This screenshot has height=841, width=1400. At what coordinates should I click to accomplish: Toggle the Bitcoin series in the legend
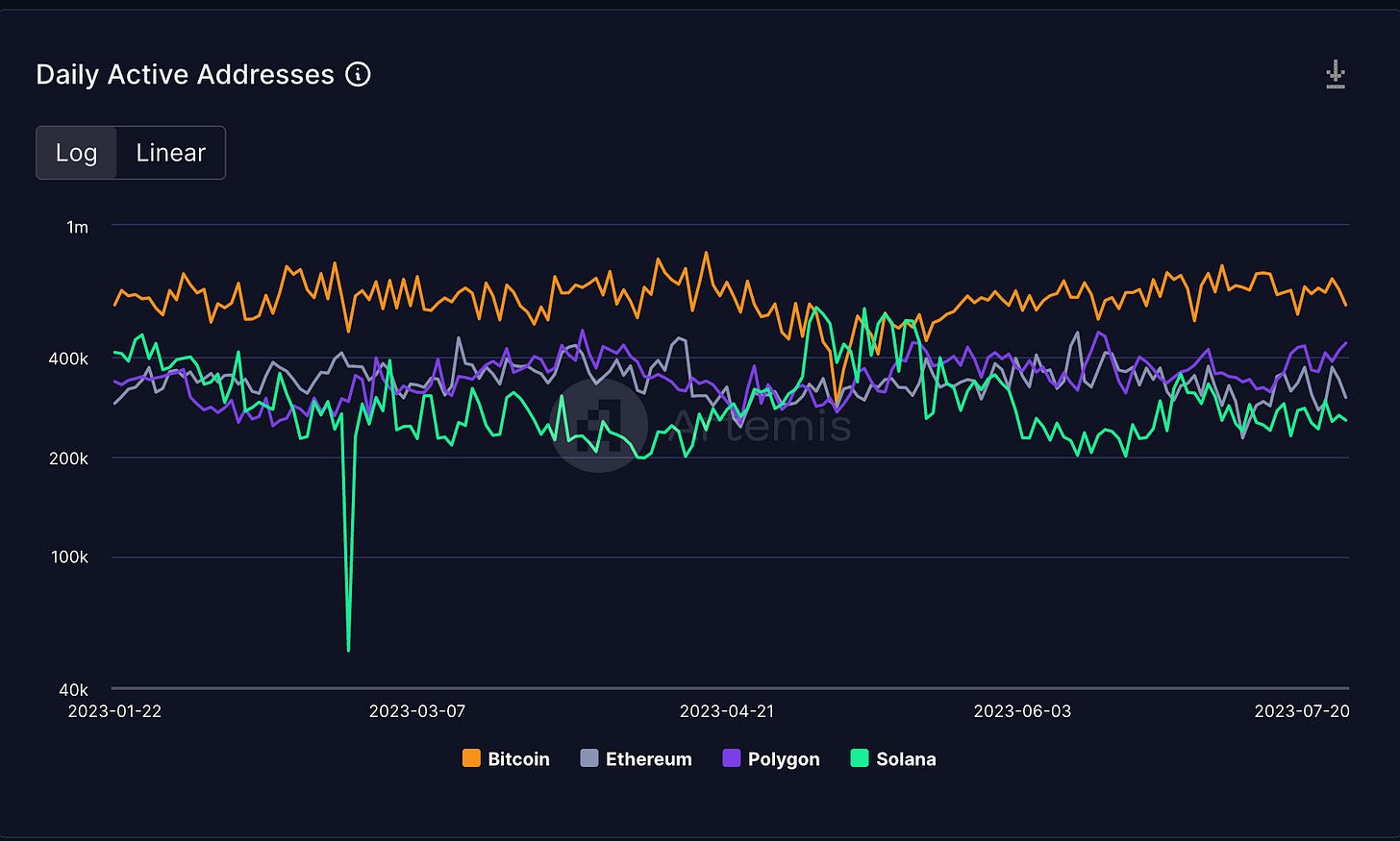(x=507, y=758)
